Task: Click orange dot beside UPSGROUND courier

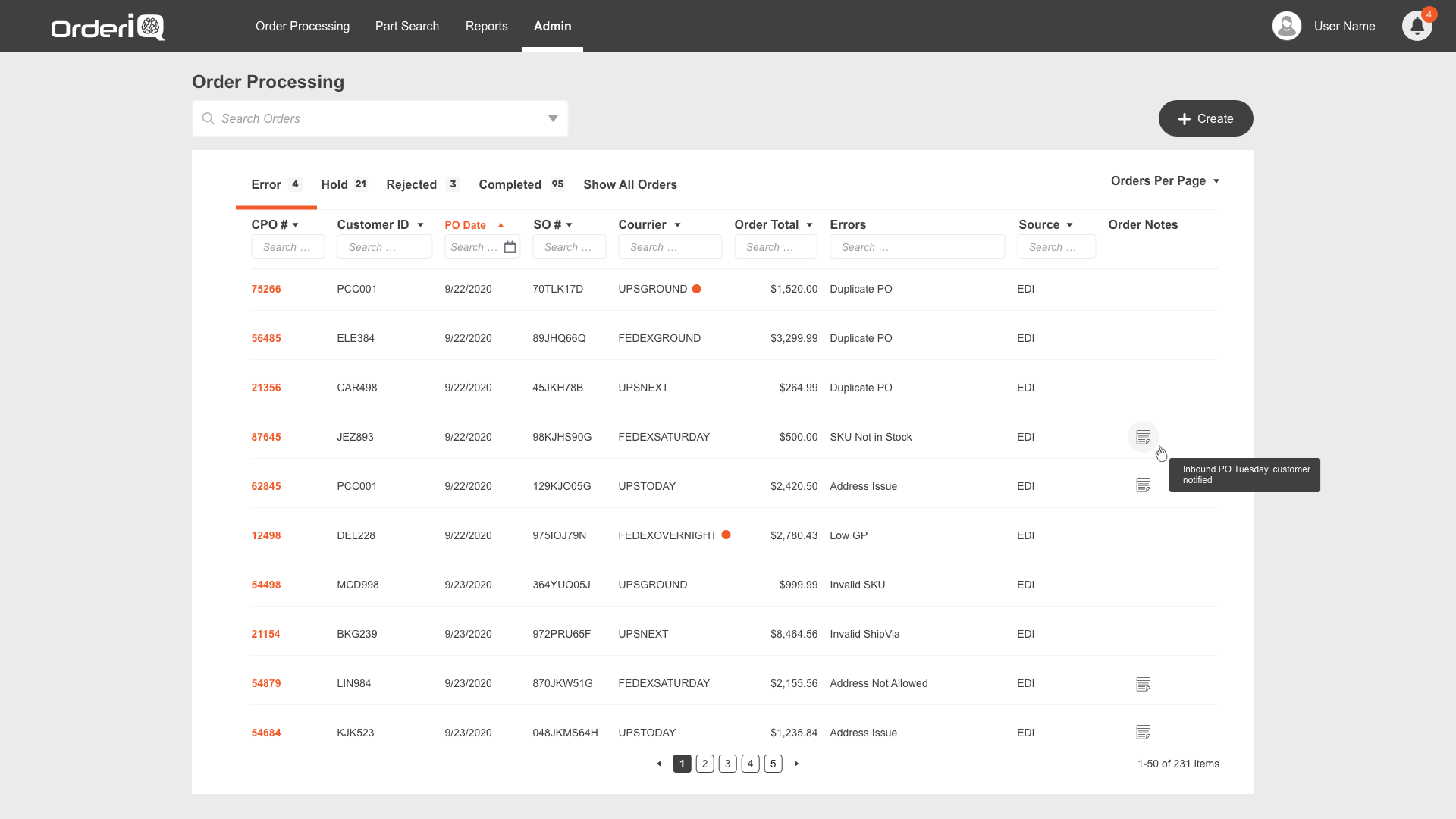Action: 696,289
